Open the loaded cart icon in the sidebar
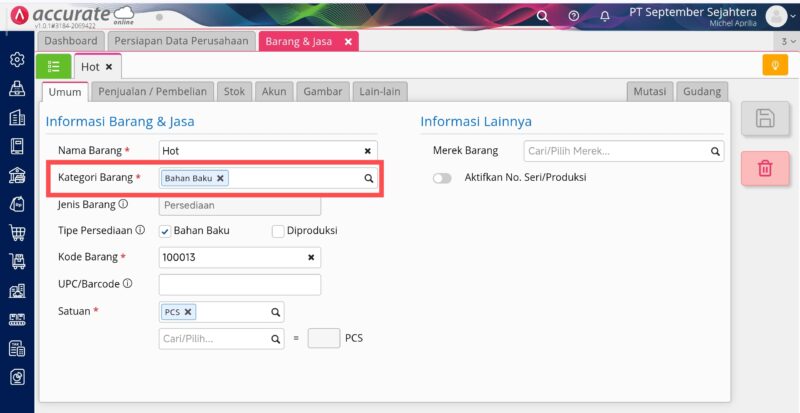 point(17,262)
